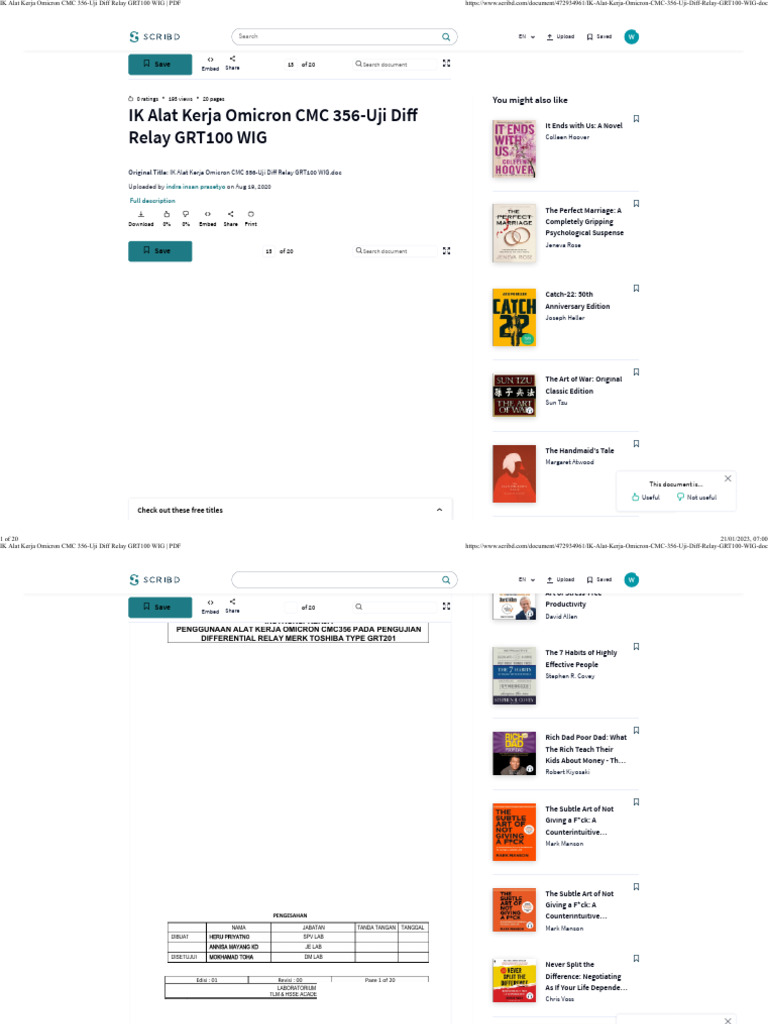Open uploader indra insan prasetyo's profile link

point(195,187)
